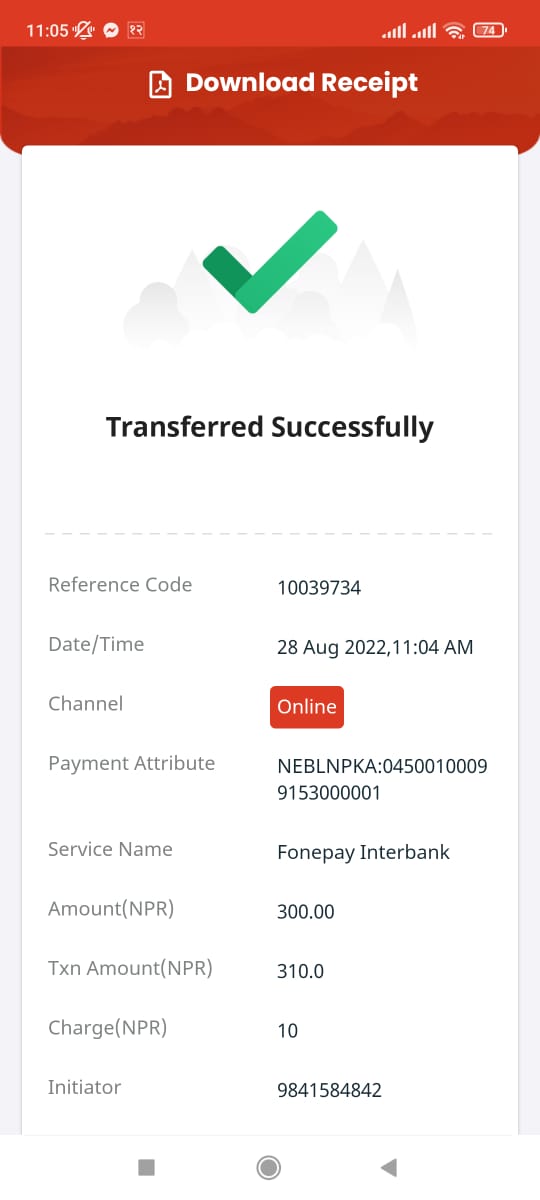Tap the amount value 300.00
This screenshot has height=1200, width=540.
(x=306, y=912)
